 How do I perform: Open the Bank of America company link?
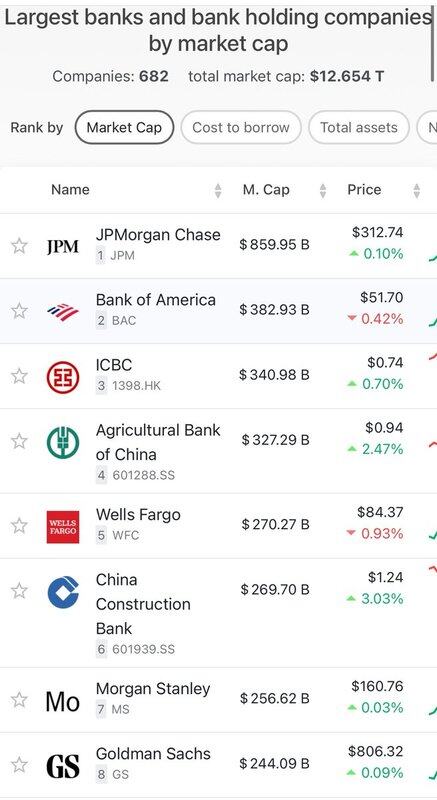(x=156, y=300)
